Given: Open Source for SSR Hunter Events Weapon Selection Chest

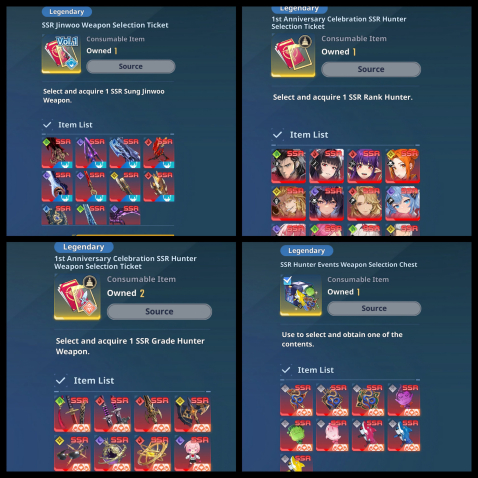Looking at the screenshot, I should pos(374,308).
